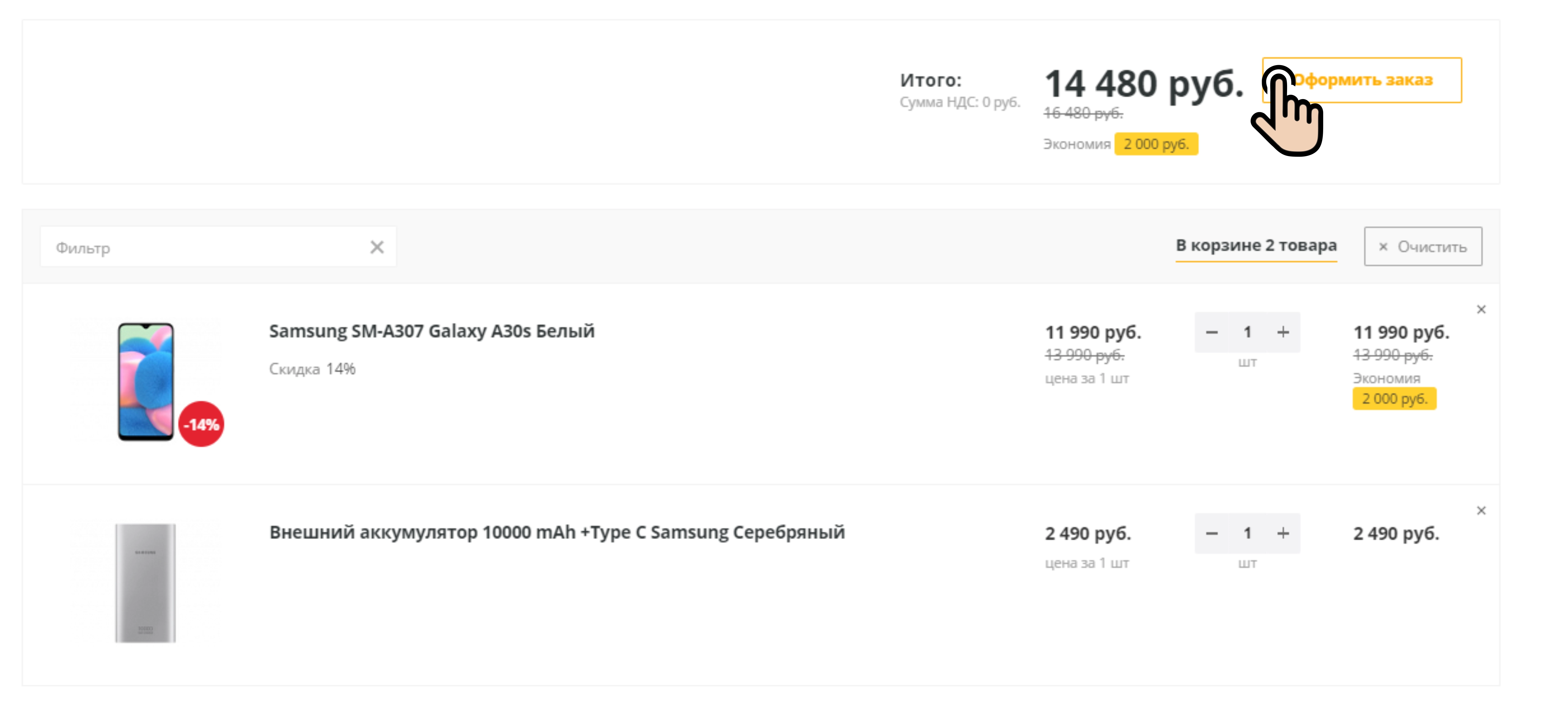The width and height of the screenshot is (1568, 727).
Task: Increase quantity of Samsung Galaxy A30s
Action: (x=1282, y=332)
